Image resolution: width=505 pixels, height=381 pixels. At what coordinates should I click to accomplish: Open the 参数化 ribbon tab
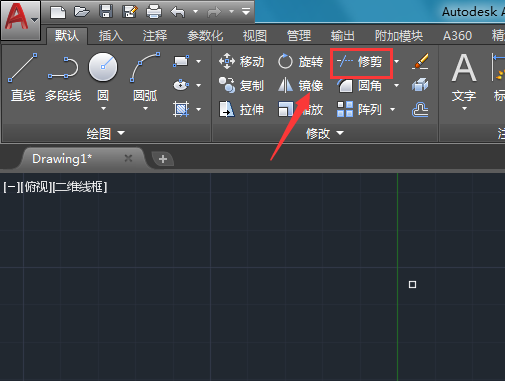pyautogui.click(x=205, y=35)
